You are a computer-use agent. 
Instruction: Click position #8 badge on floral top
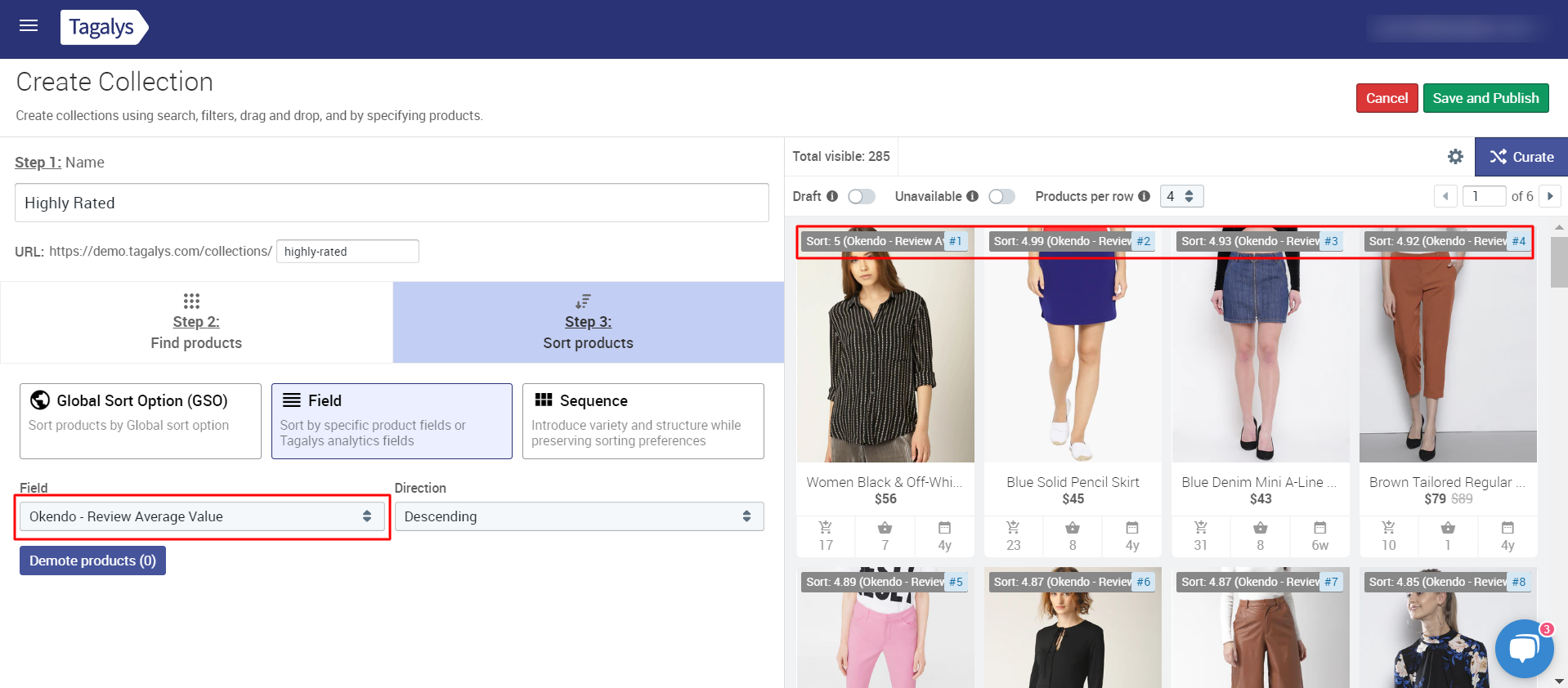[x=1518, y=582]
